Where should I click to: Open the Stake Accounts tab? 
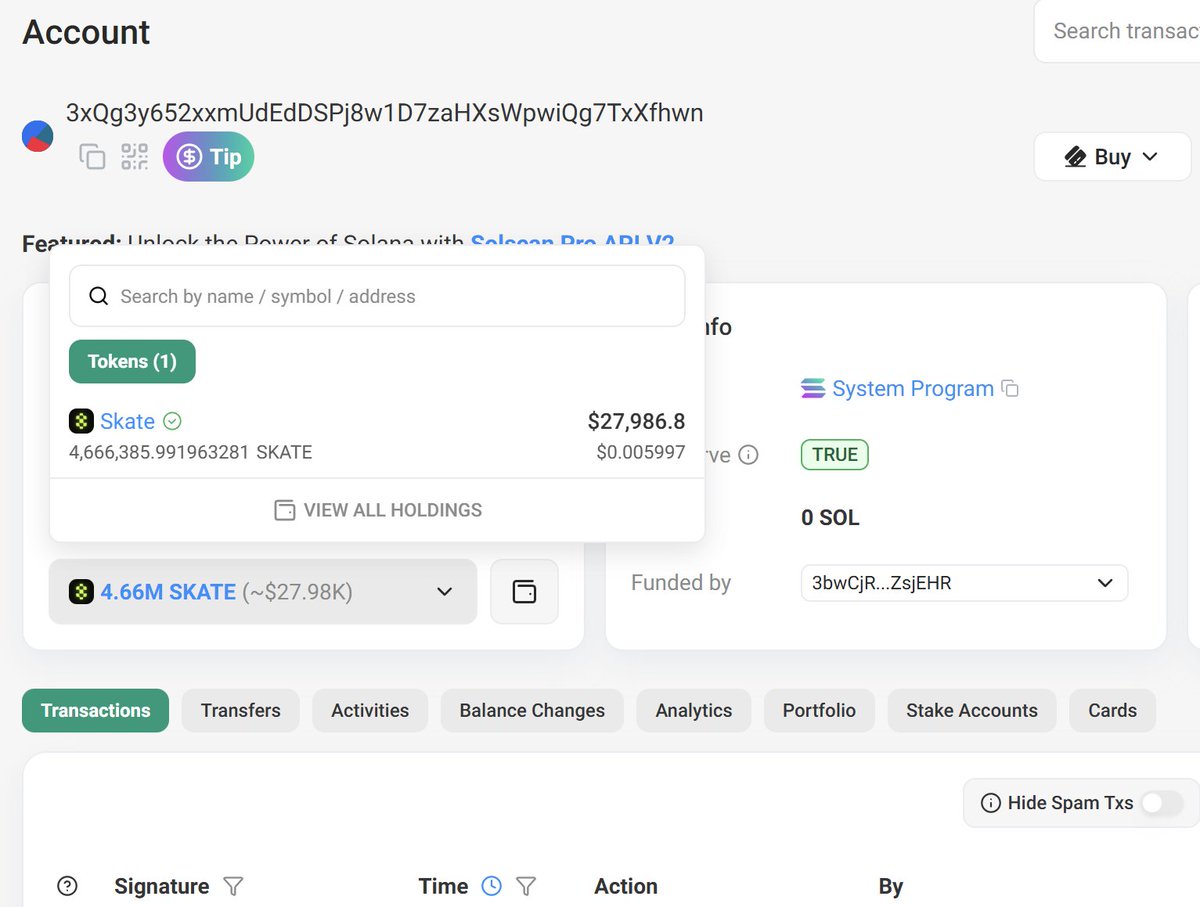click(972, 711)
